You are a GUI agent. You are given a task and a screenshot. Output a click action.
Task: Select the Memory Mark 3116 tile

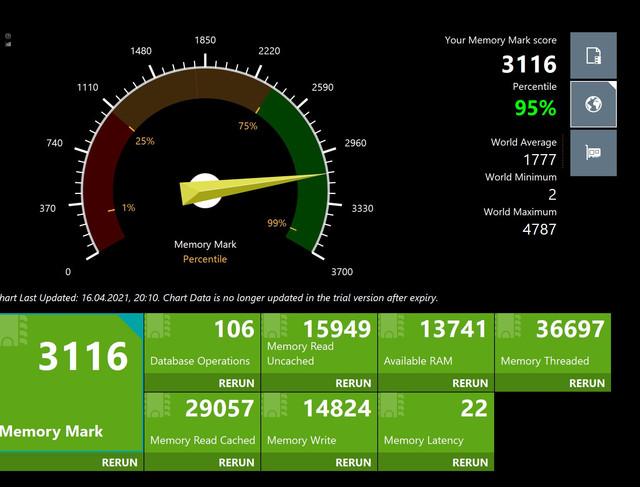(71, 383)
